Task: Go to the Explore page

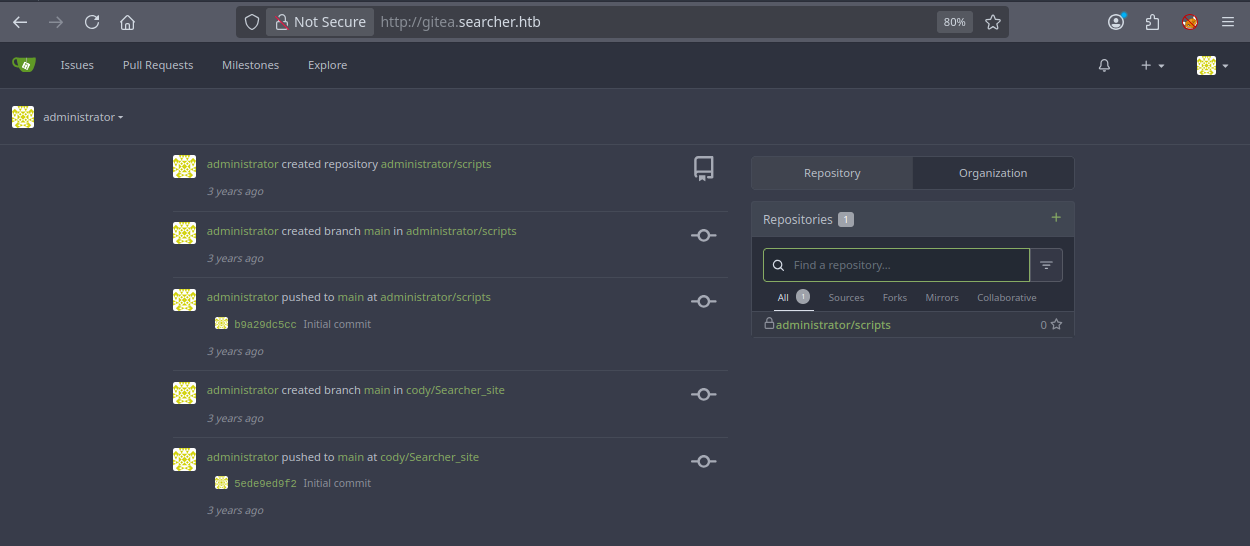Action: point(327,65)
